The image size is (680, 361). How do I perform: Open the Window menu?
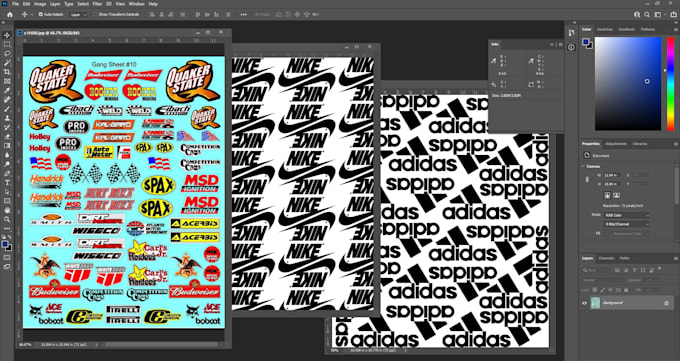[x=137, y=4]
